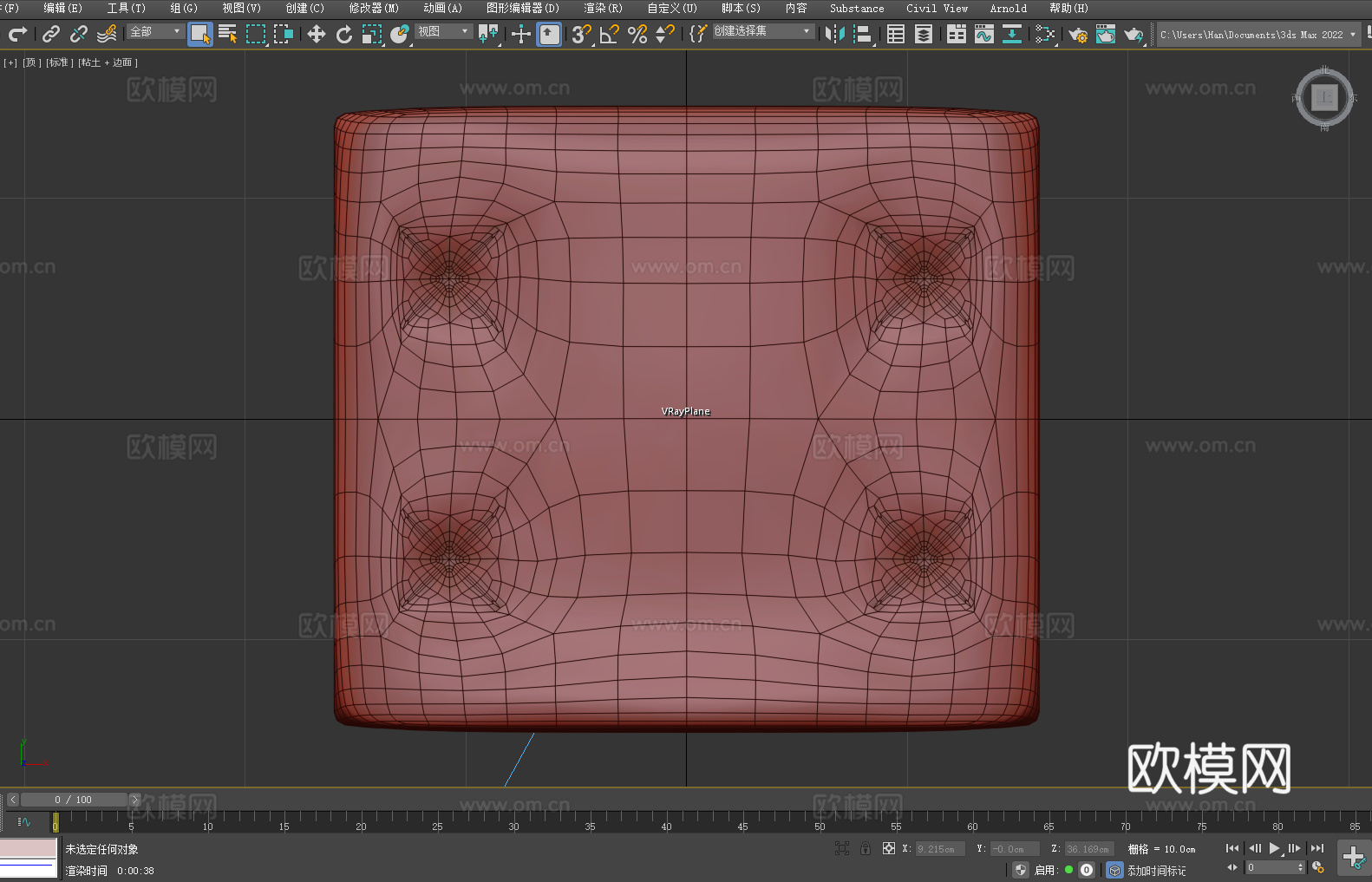Screen dimensions: 1372x882
Task: Open the Substance menu
Action: [857, 8]
